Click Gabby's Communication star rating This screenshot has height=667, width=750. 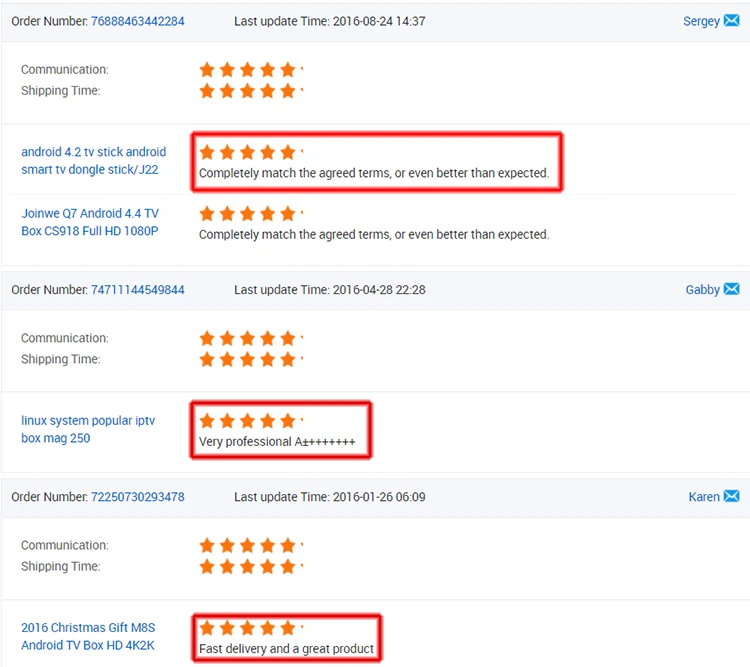tap(251, 338)
